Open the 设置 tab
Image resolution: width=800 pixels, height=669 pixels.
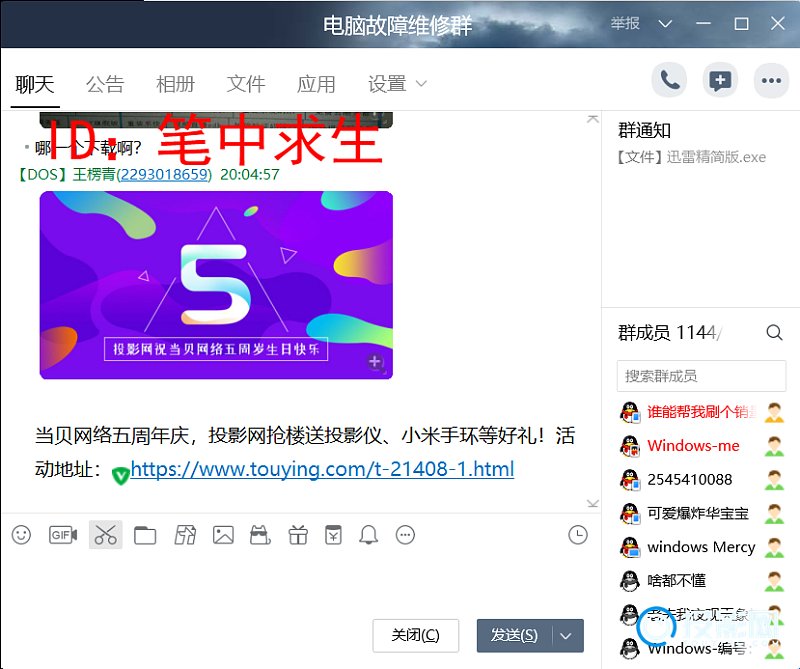387,84
